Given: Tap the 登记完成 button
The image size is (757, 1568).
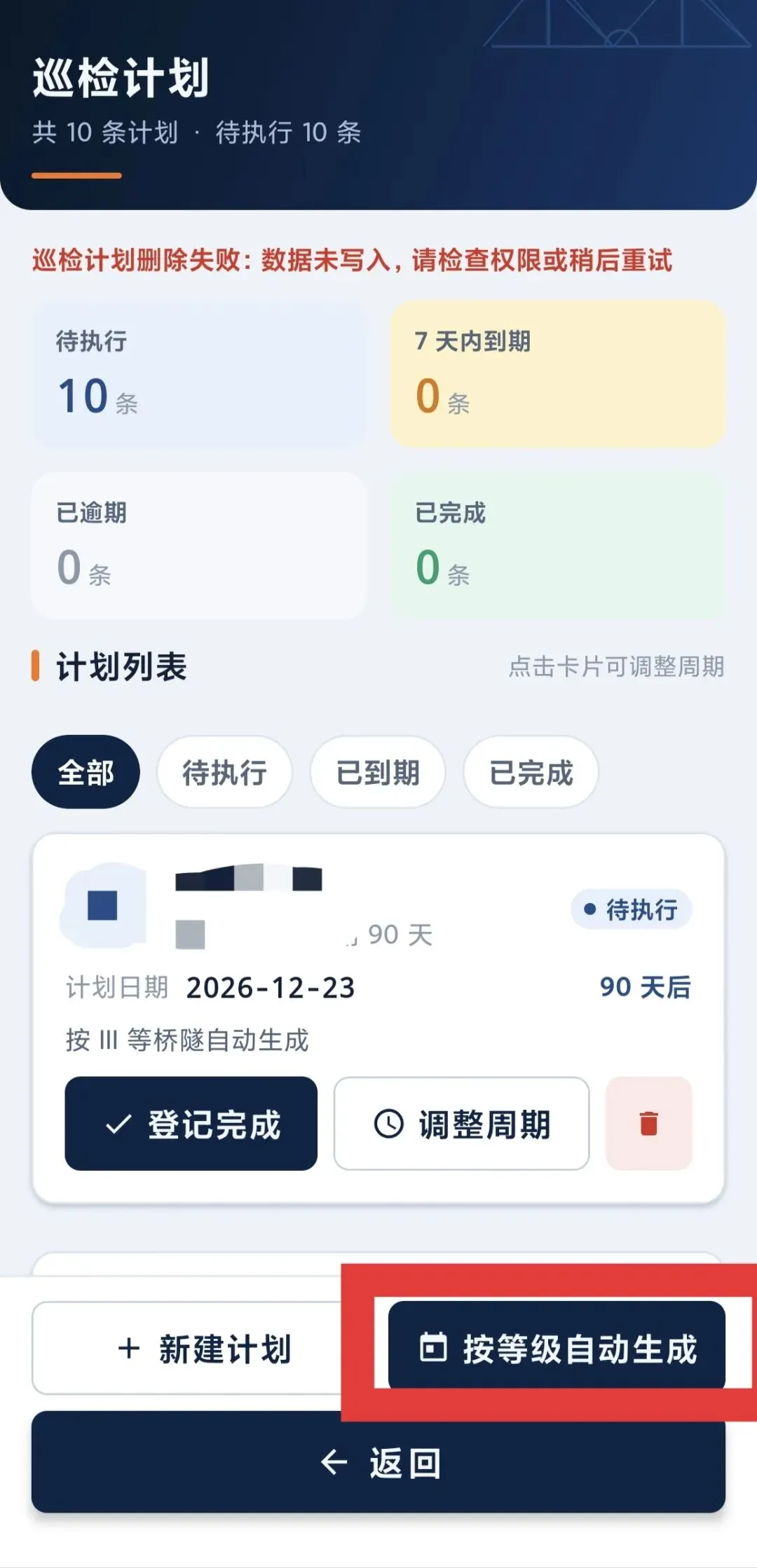Looking at the screenshot, I should 191,1124.
